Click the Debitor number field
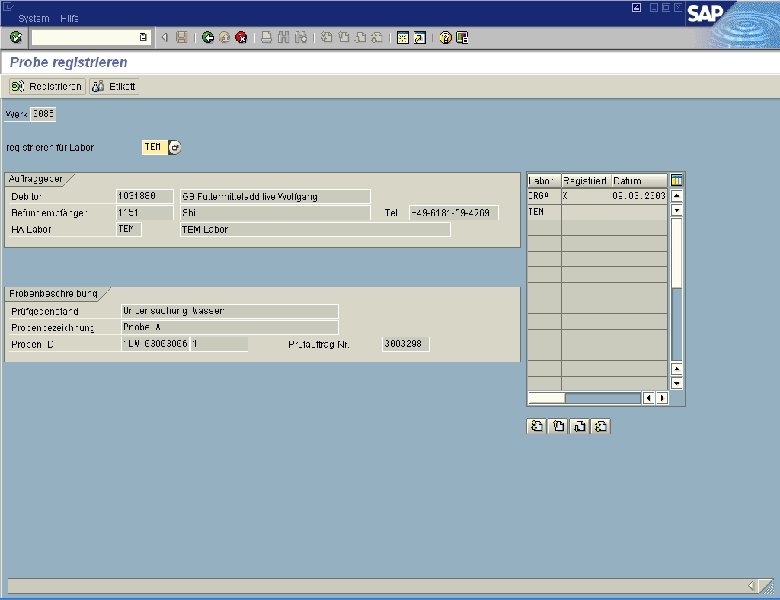 point(144,196)
